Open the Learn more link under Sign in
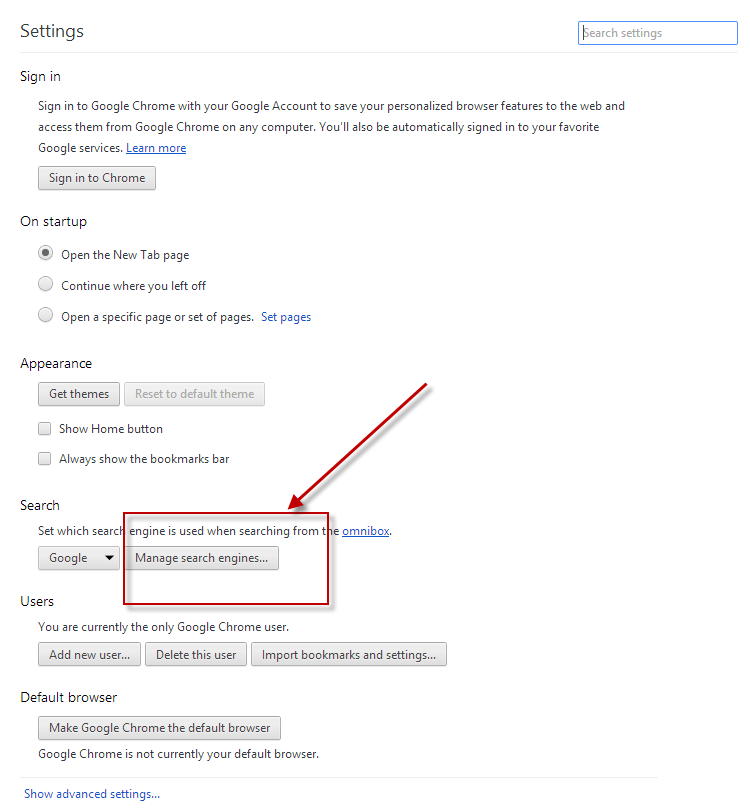Screen dimensions: 750x809 coord(156,148)
